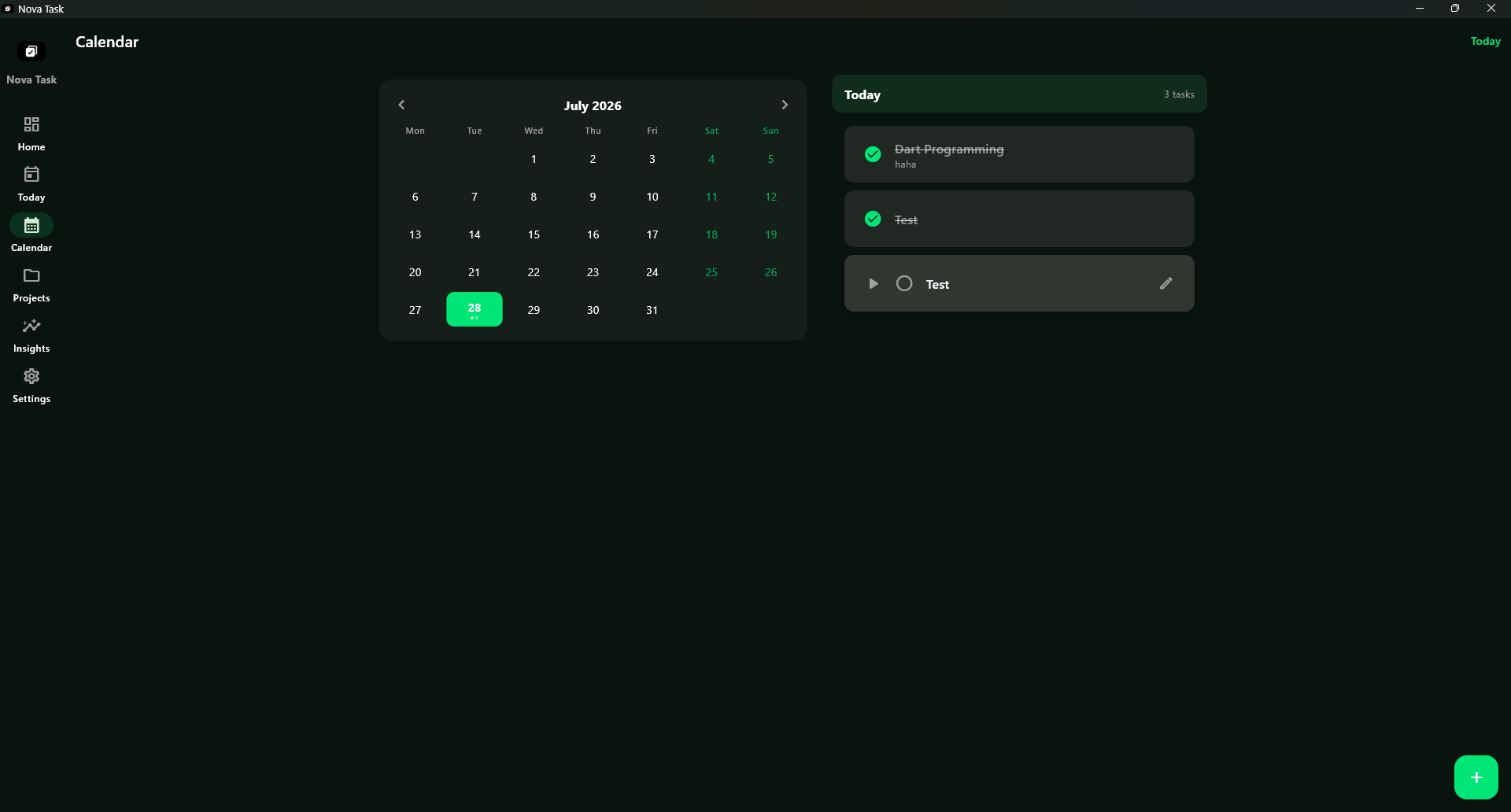Image resolution: width=1511 pixels, height=812 pixels.
Task: Go to the next month in calendar
Action: click(785, 105)
